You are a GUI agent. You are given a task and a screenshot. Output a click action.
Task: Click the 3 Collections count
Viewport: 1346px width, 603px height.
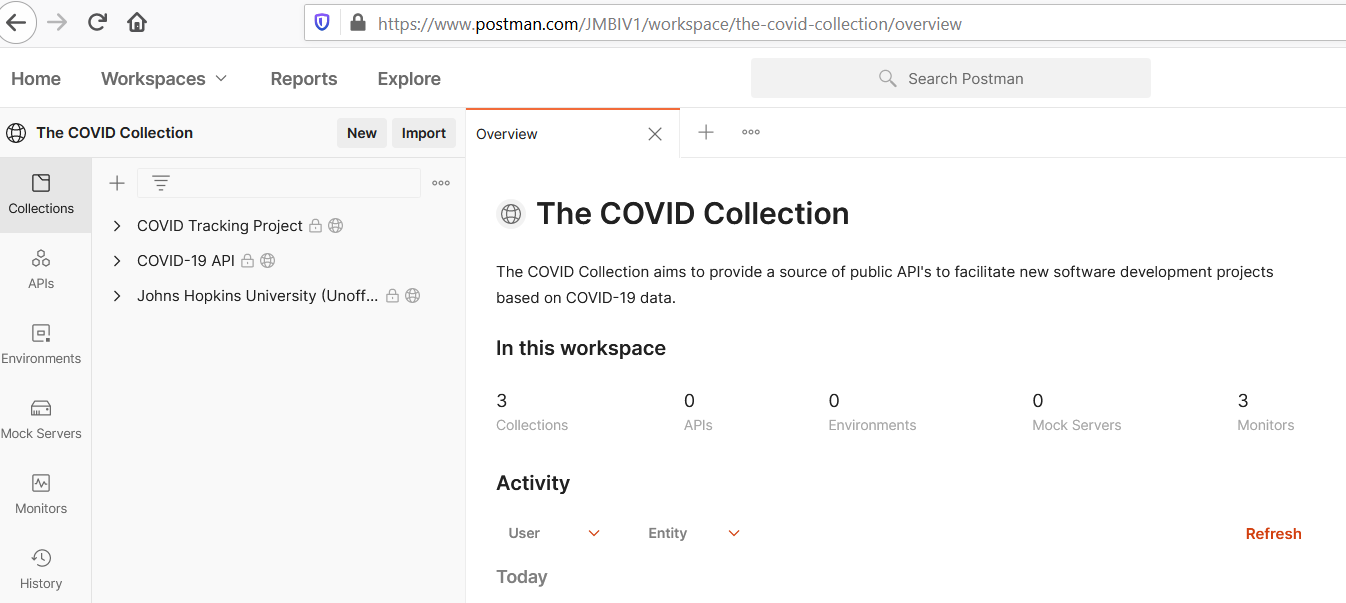tap(532, 412)
